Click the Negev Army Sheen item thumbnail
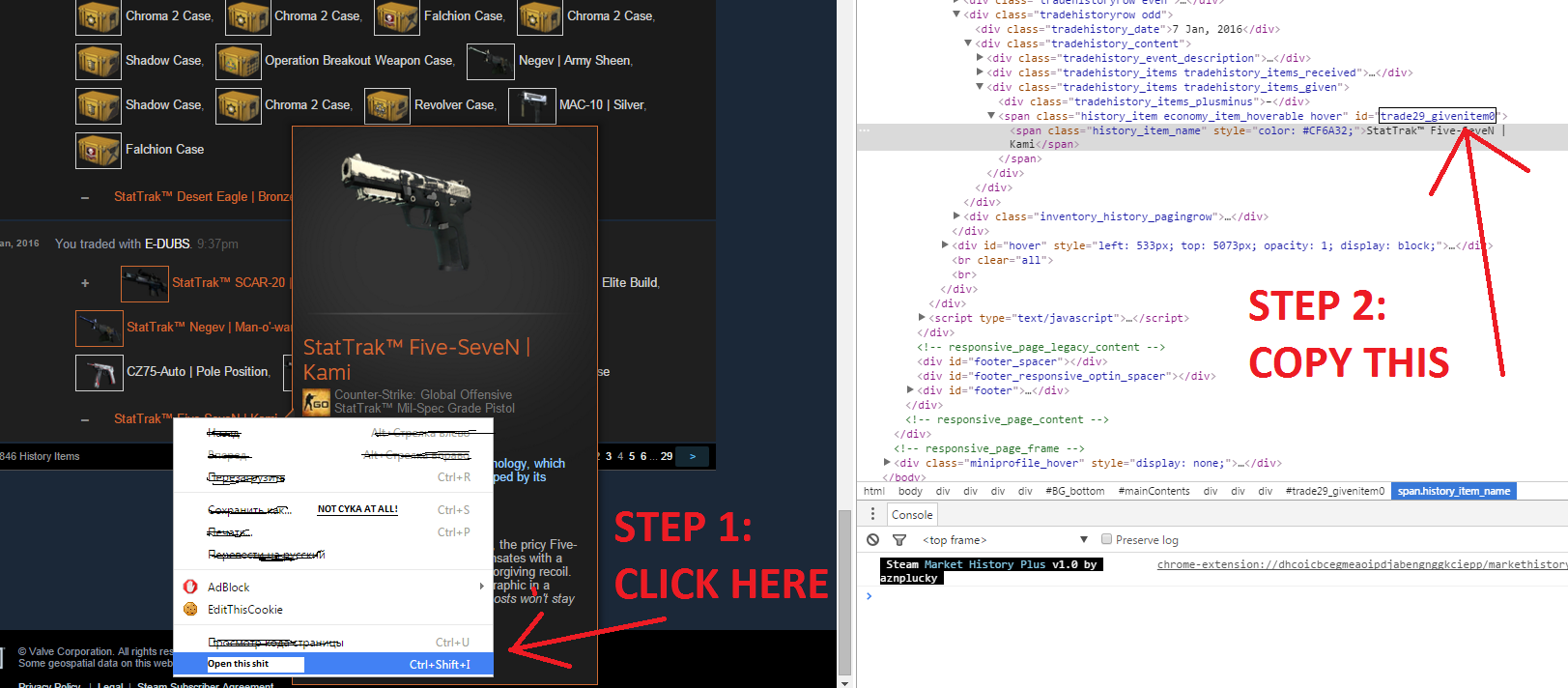This screenshot has width=1568, height=688. pos(491,62)
